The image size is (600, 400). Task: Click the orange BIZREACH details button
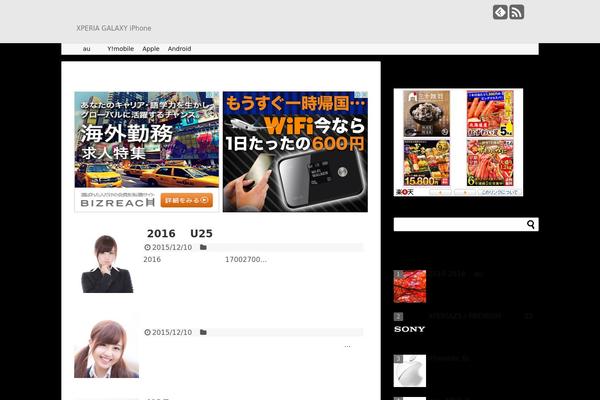[186, 200]
